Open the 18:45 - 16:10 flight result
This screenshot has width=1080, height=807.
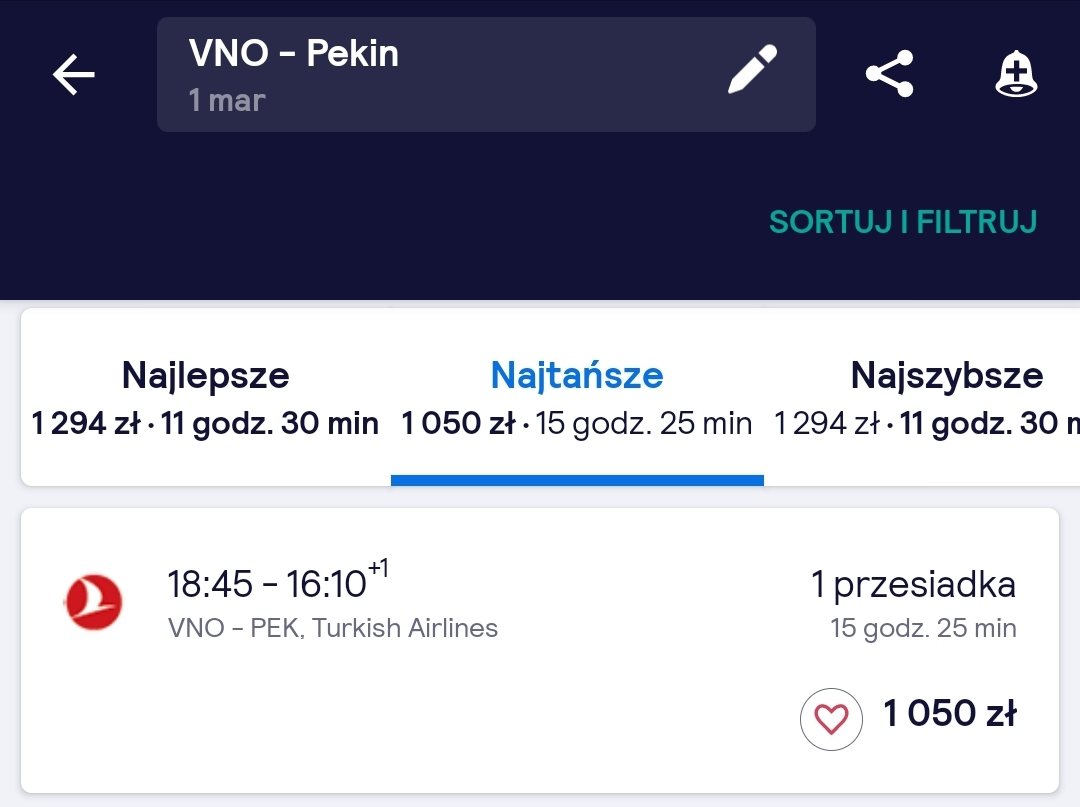[x=539, y=650]
